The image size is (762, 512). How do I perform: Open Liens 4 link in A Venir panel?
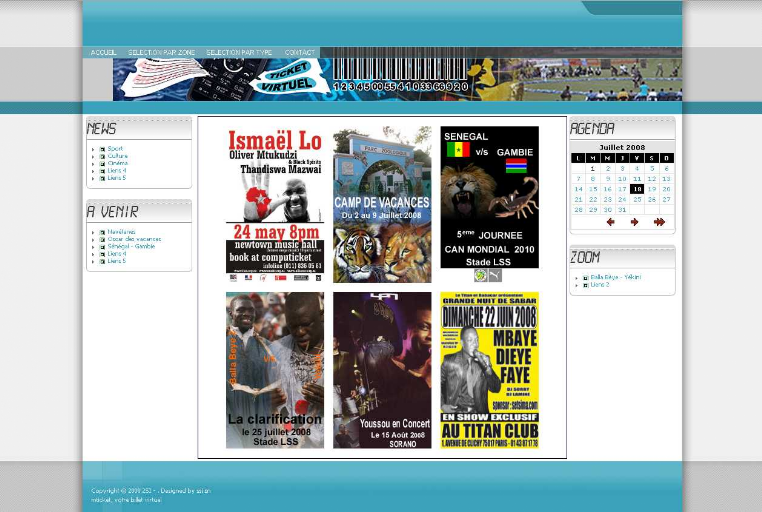coord(117,254)
